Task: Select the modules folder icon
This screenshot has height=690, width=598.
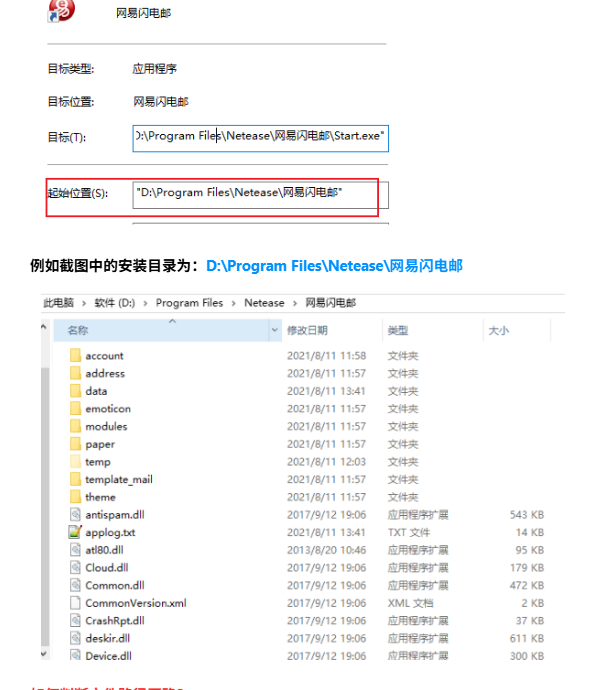Action: [x=75, y=426]
